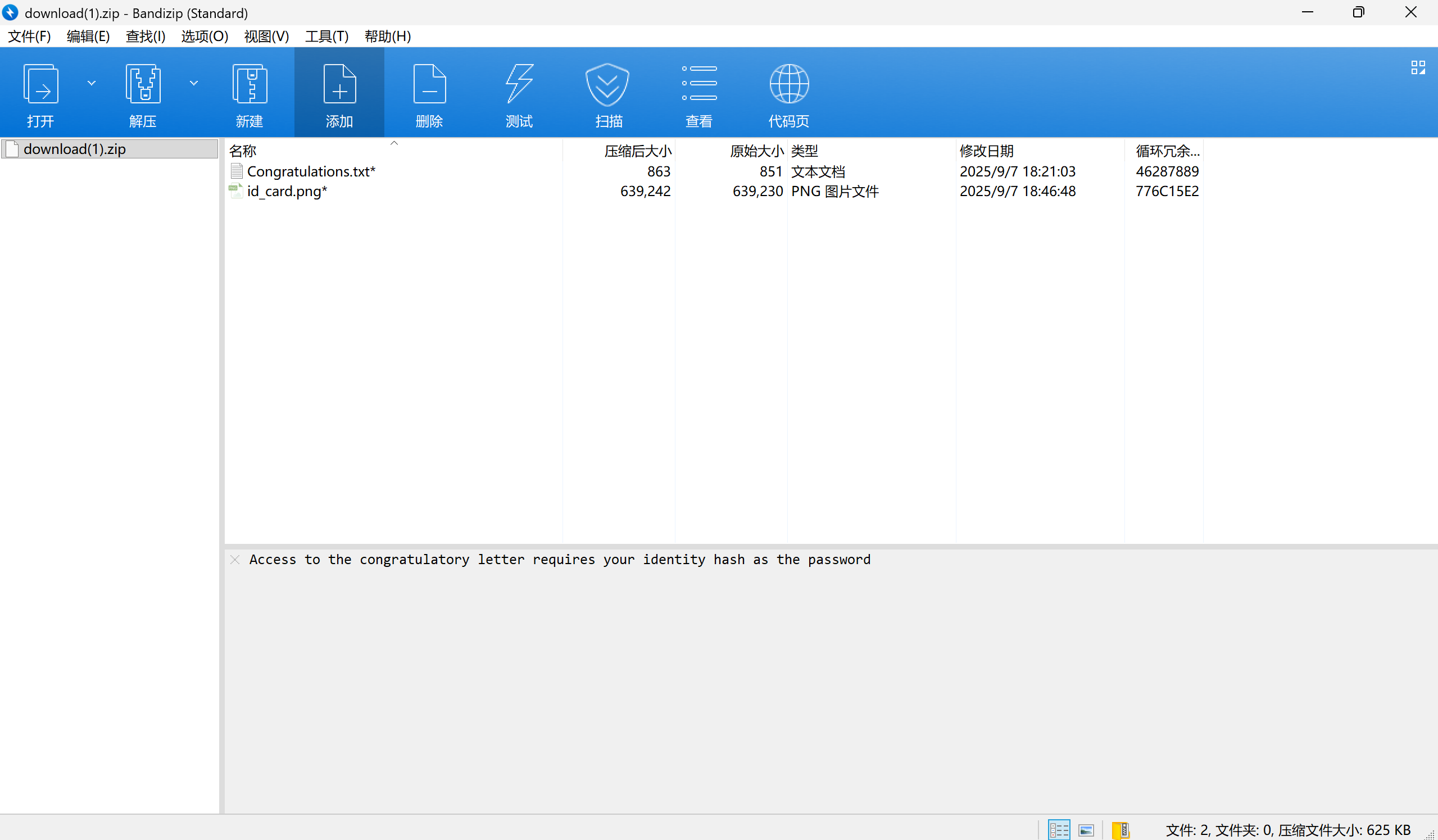This screenshot has width=1438, height=840.
Task: Click the original size 851 cell
Action: coord(771,171)
